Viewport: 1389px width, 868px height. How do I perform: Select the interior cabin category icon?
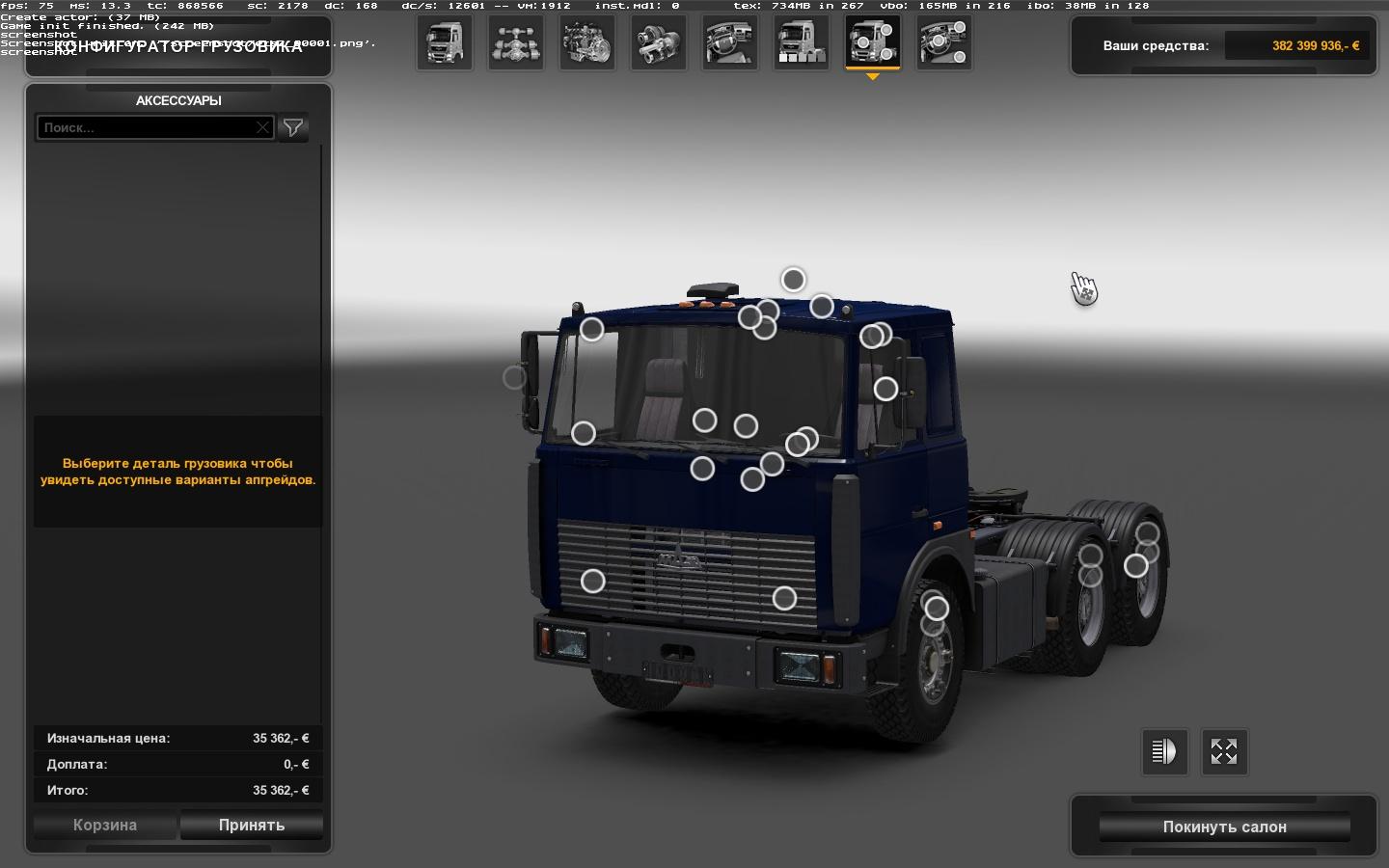pyautogui.click(x=730, y=42)
